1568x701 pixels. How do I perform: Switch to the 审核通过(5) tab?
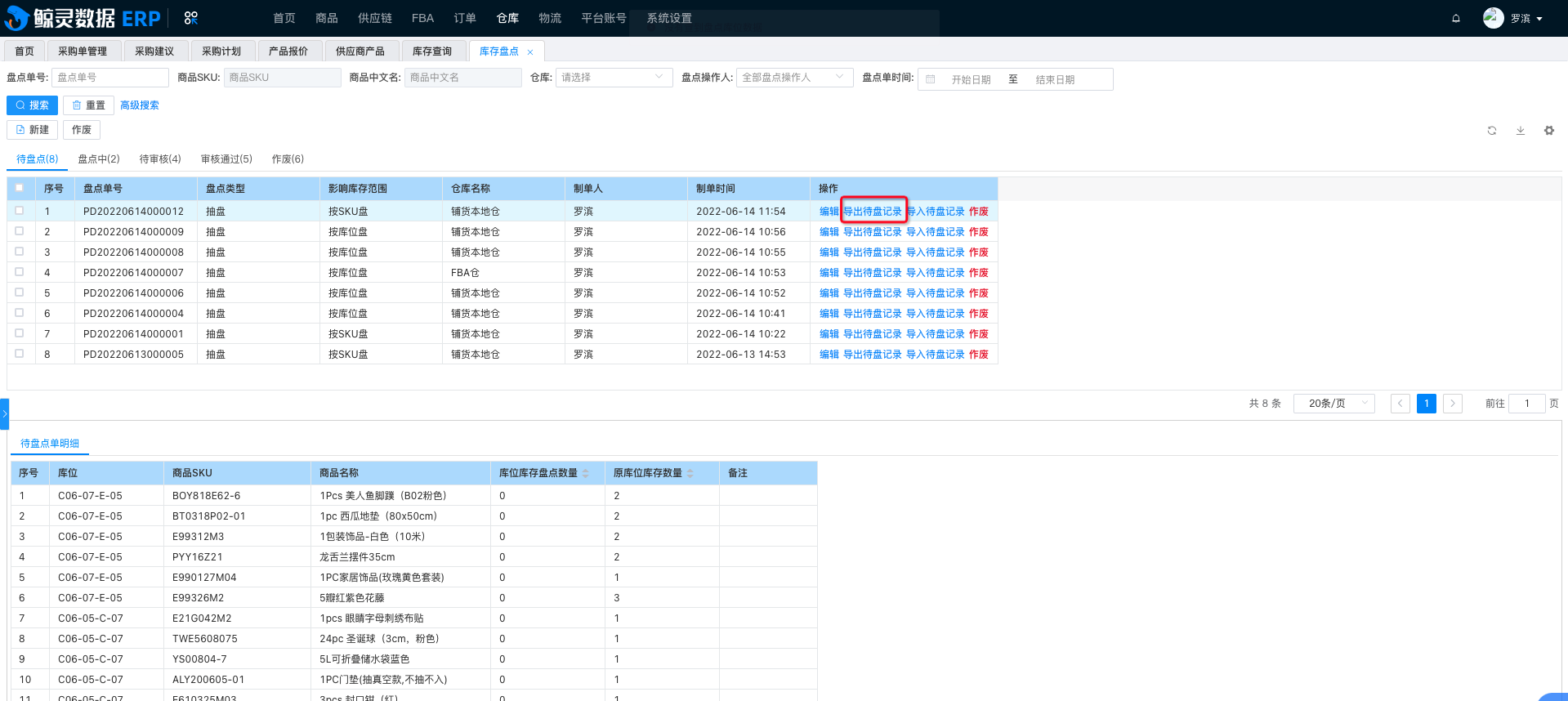pos(226,159)
